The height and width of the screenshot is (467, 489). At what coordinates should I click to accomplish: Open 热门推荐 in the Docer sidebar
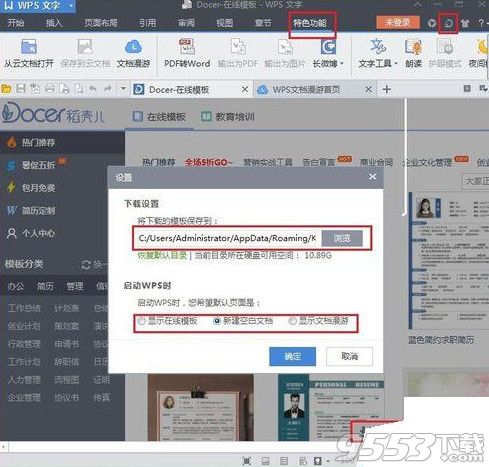point(62,143)
